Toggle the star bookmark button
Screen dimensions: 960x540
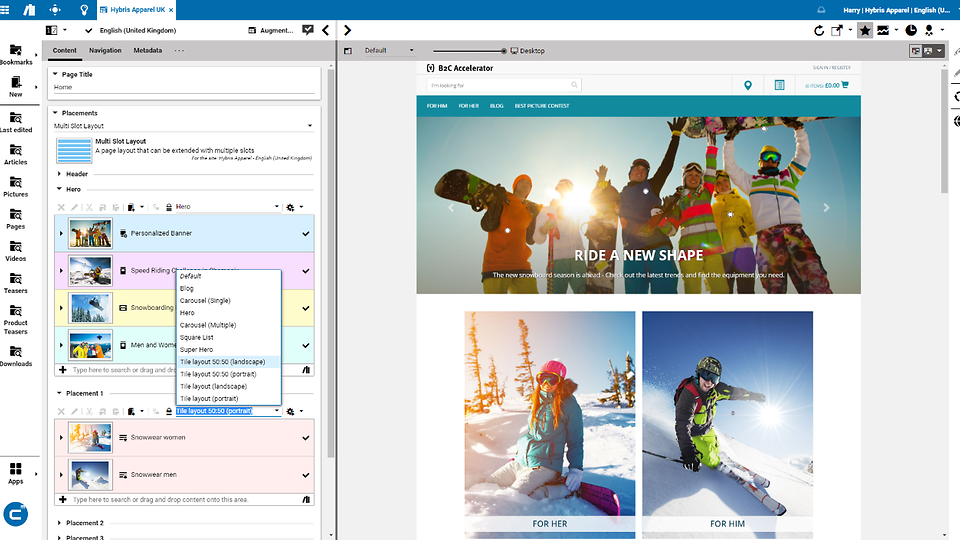[x=864, y=30]
